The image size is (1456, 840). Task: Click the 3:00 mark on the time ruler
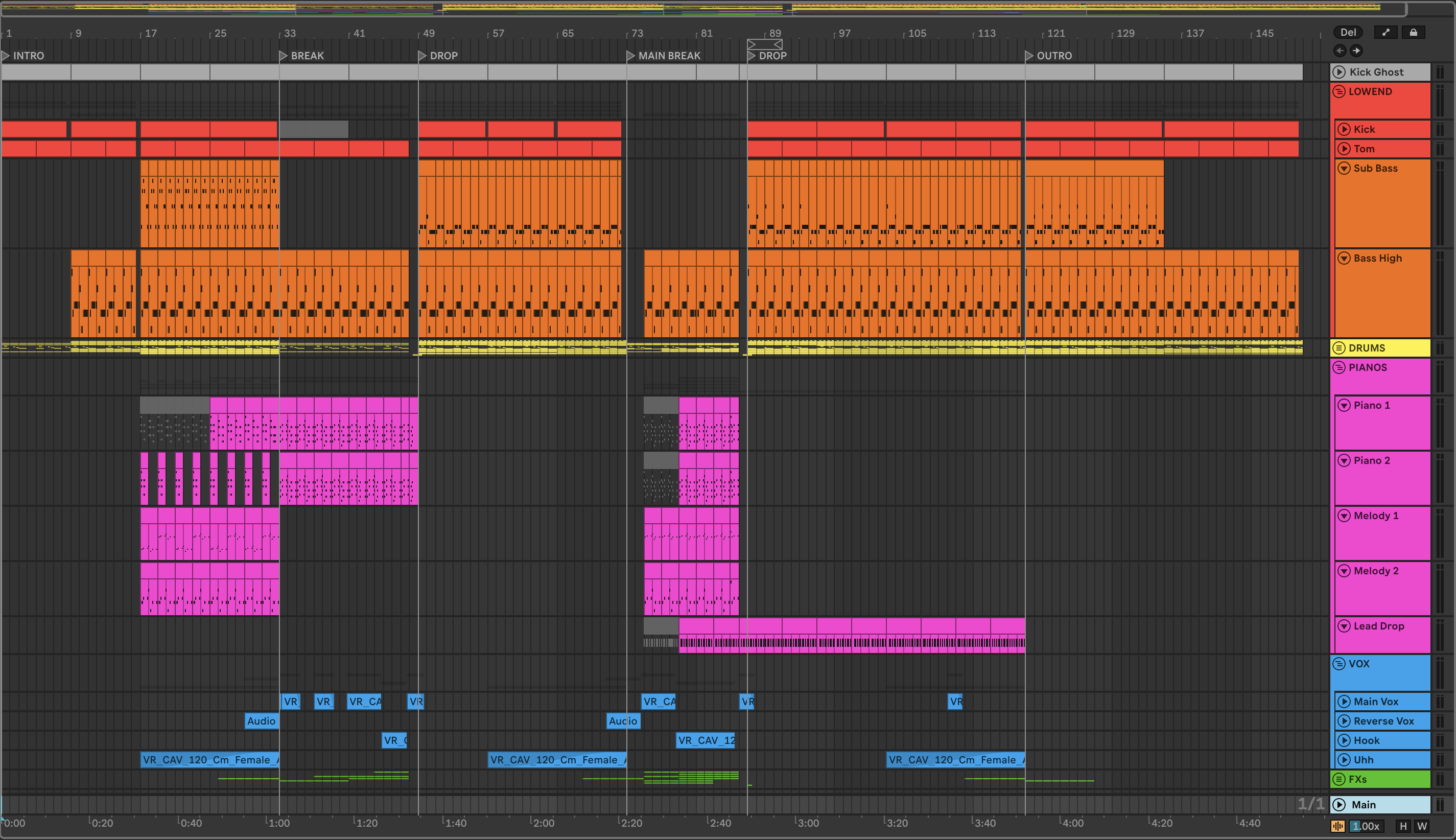coord(808,823)
